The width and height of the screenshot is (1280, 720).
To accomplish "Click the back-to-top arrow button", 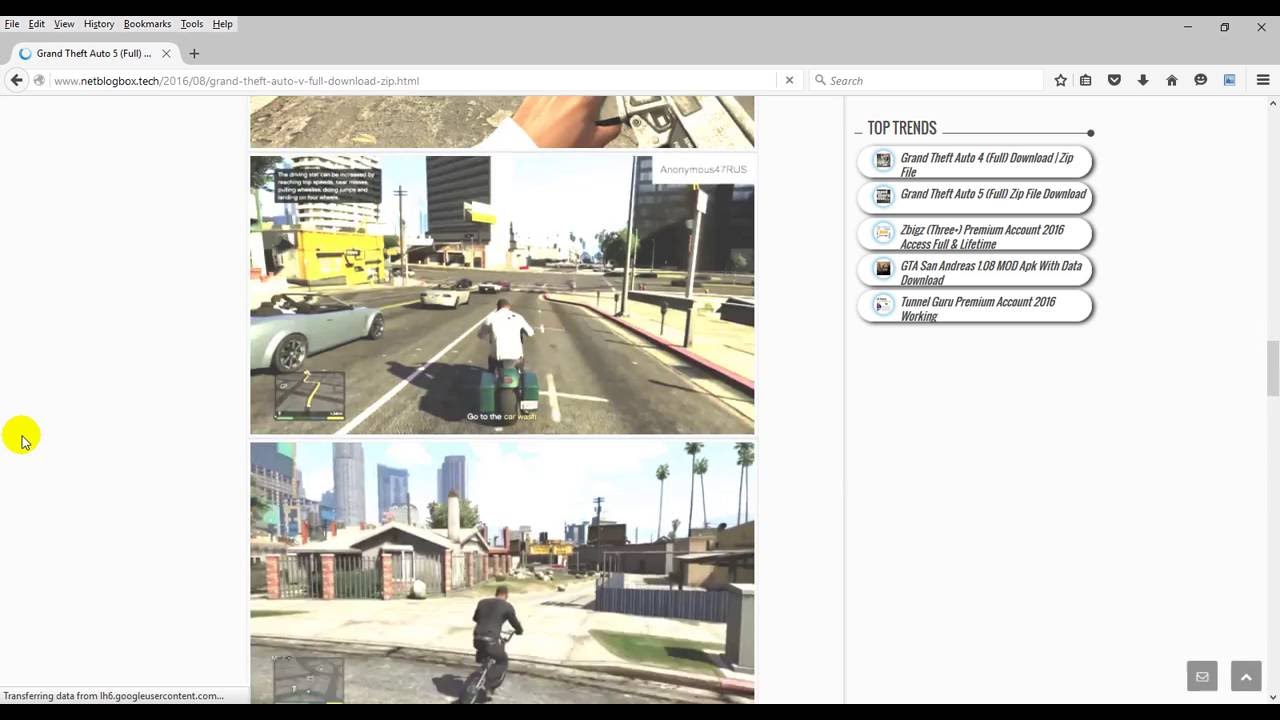I will coord(1246,676).
